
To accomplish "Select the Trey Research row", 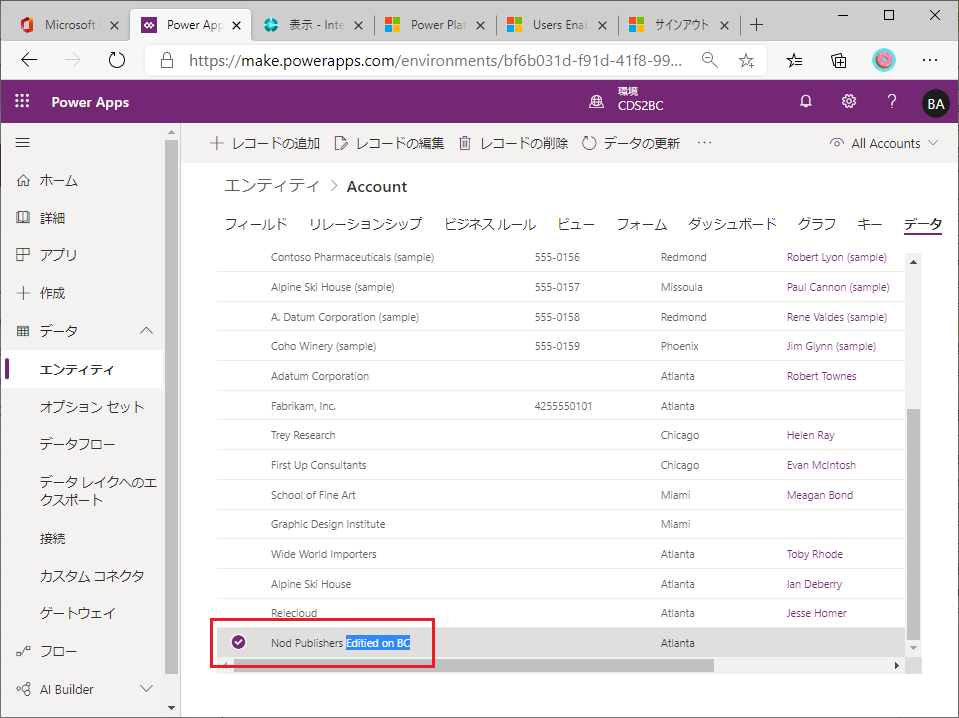I will click(560, 435).
